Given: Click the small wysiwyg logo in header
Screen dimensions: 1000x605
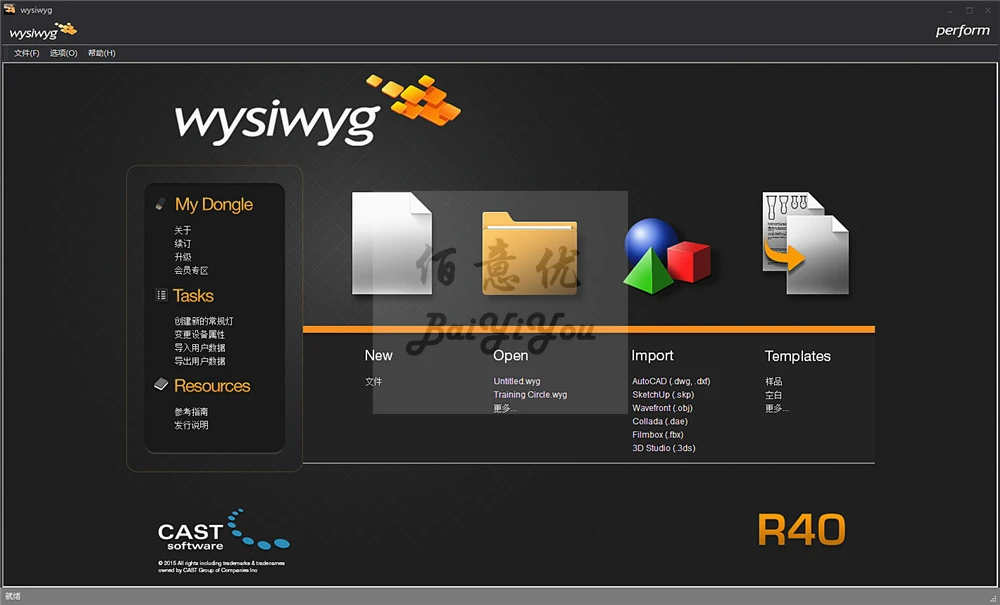Looking at the screenshot, I should [43, 31].
